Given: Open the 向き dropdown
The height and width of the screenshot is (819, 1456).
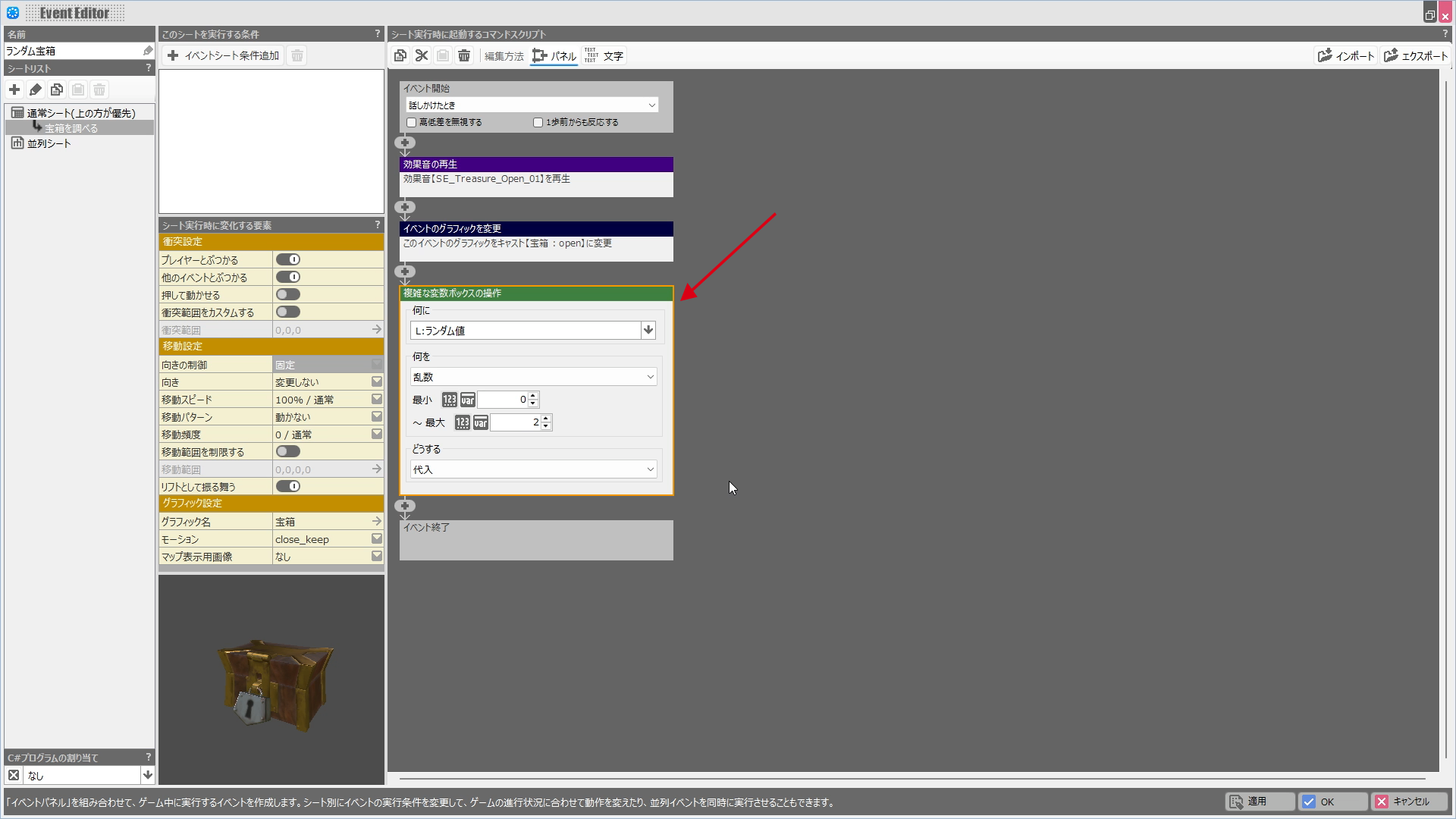Looking at the screenshot, I should pos(376,381).
